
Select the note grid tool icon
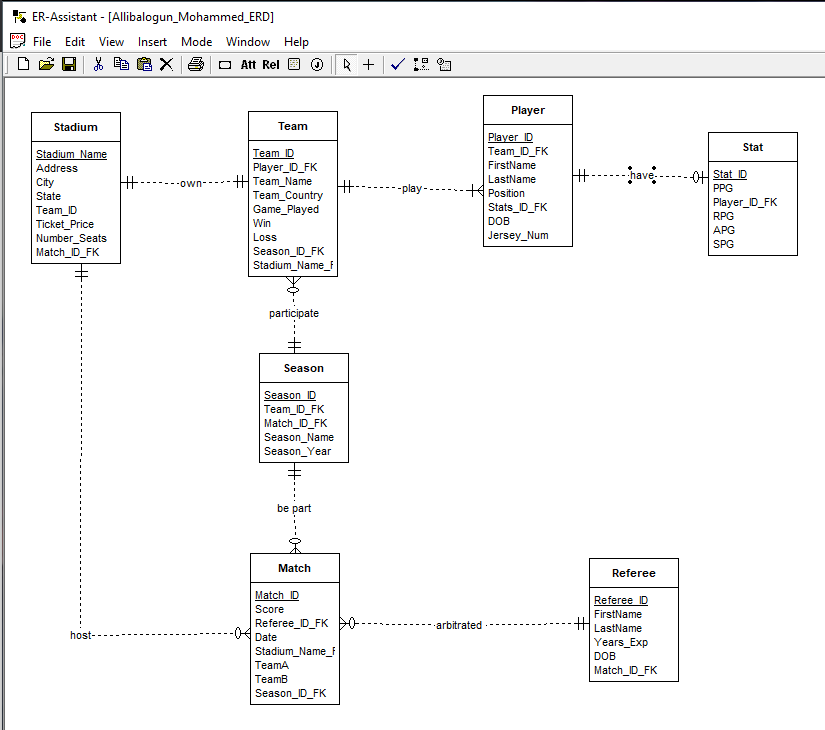(294, 64)
